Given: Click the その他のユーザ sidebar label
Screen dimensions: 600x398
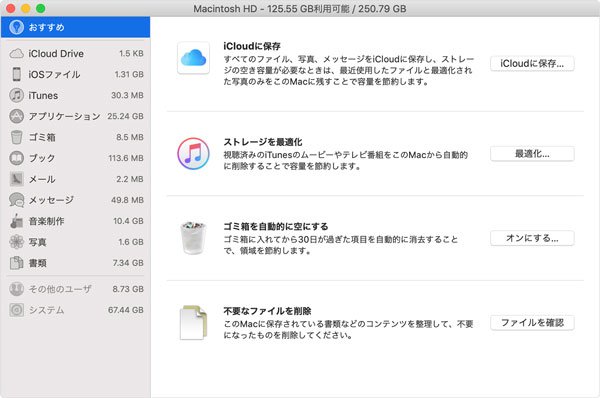Looking at the screenshot, I should 60,289.
